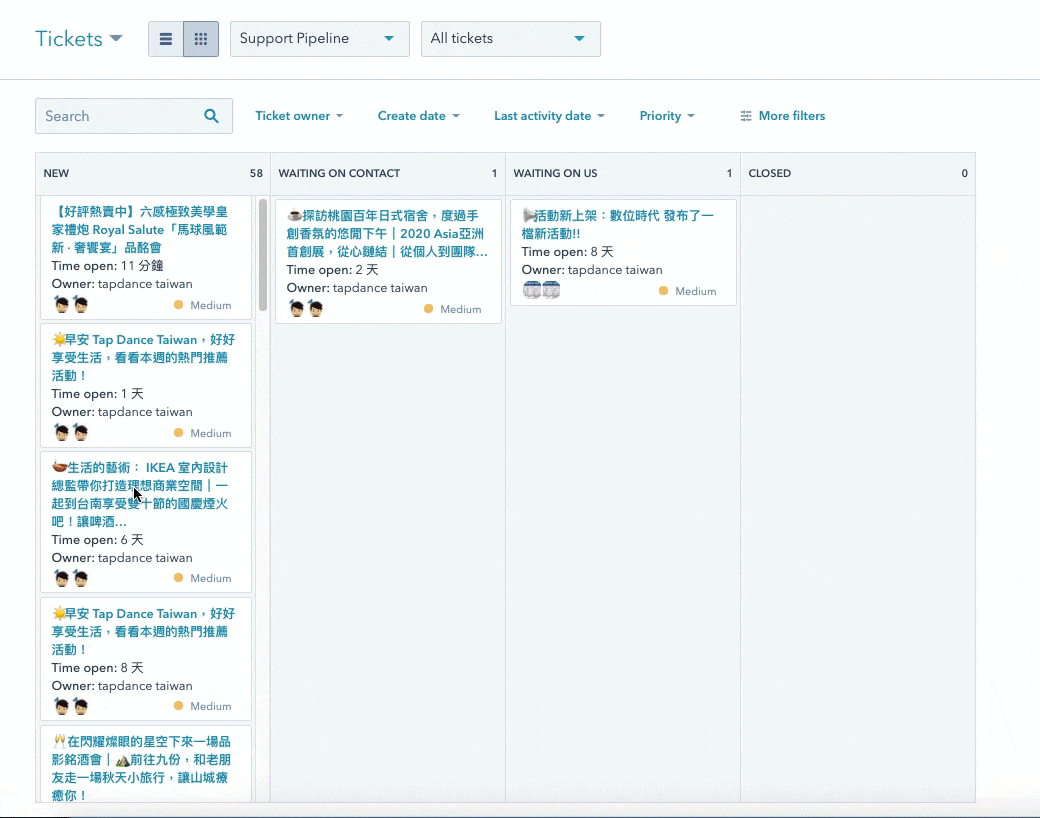
Task: Click the Medium priority dot on Royal Salute ticket
Action: point(179,305)
